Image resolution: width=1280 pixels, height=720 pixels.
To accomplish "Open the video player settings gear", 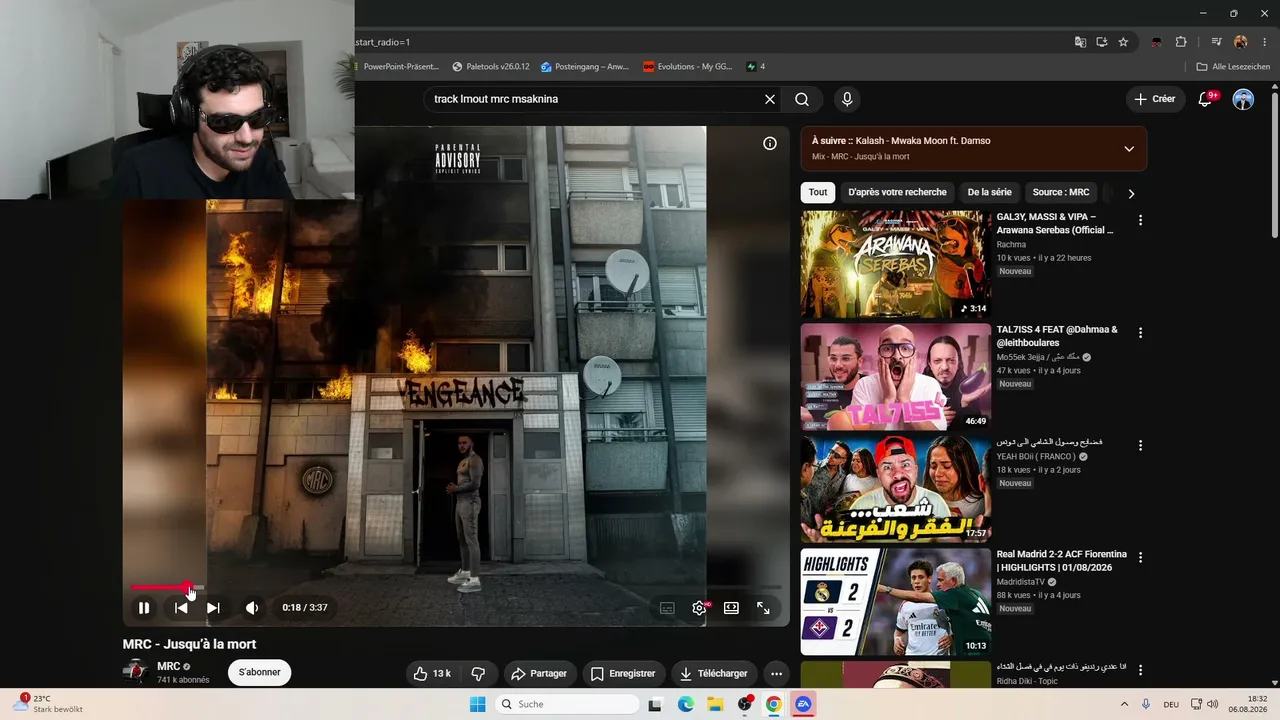I will 699,607.
